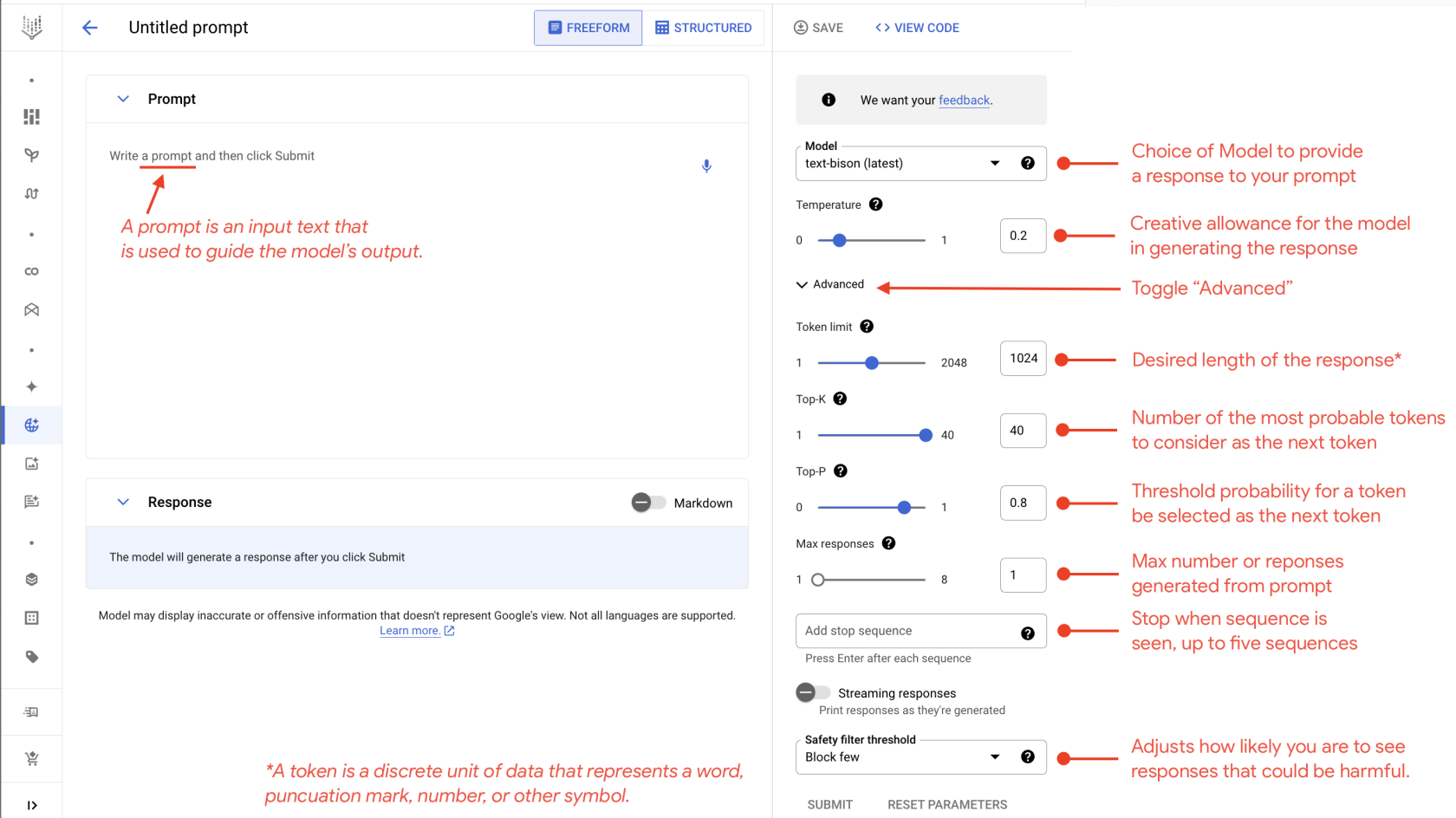This screenshot has width=1456, height=818.
Task: Collapse the Advanced section chevron
Action: 802,284
